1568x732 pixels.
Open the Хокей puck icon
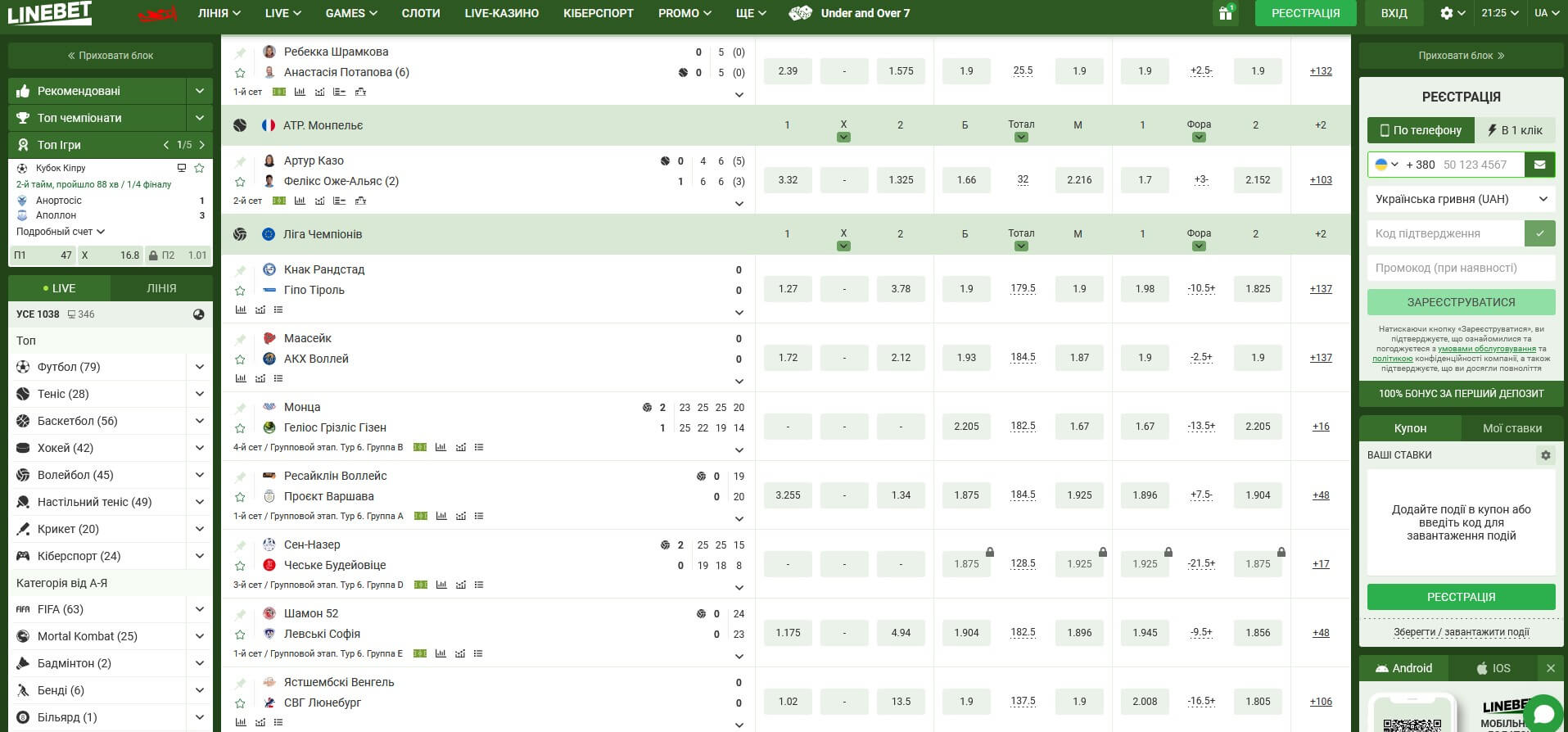23,448
